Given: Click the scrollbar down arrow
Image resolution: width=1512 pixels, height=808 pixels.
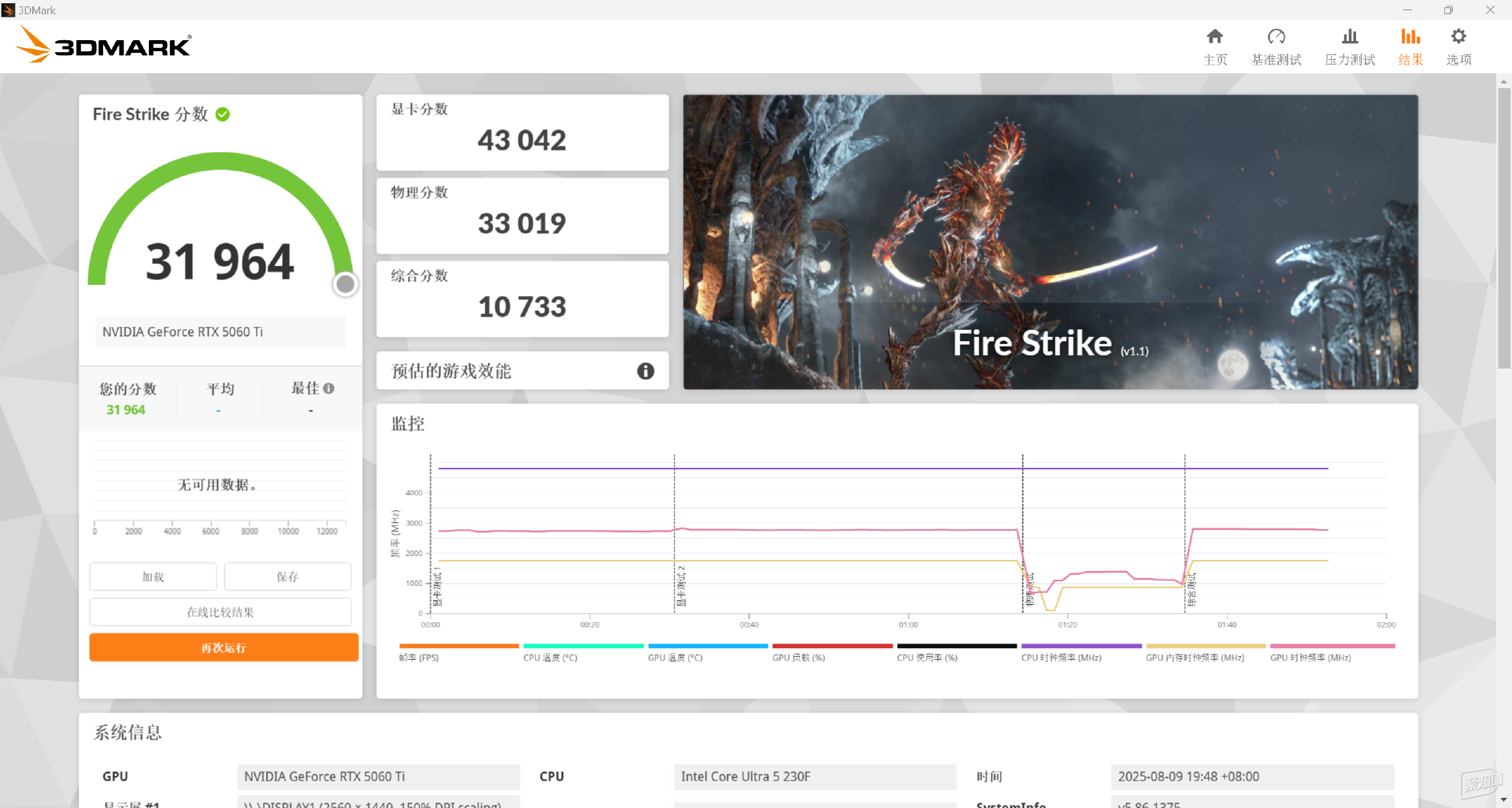Looking at the screenshot, I should (x=1503, y=800).
